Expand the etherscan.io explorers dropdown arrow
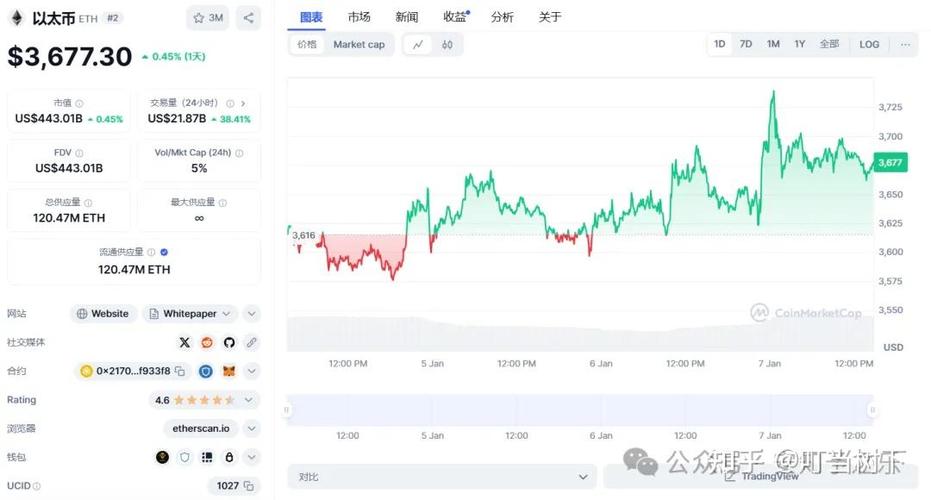 point(251,428)
